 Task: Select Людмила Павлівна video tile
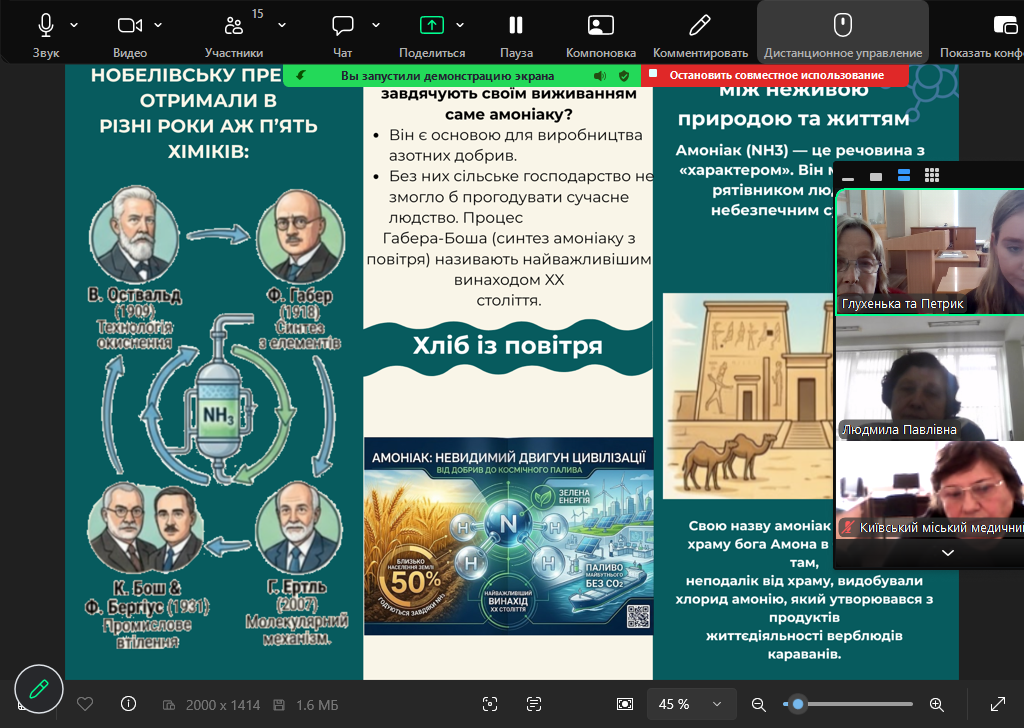930,378
